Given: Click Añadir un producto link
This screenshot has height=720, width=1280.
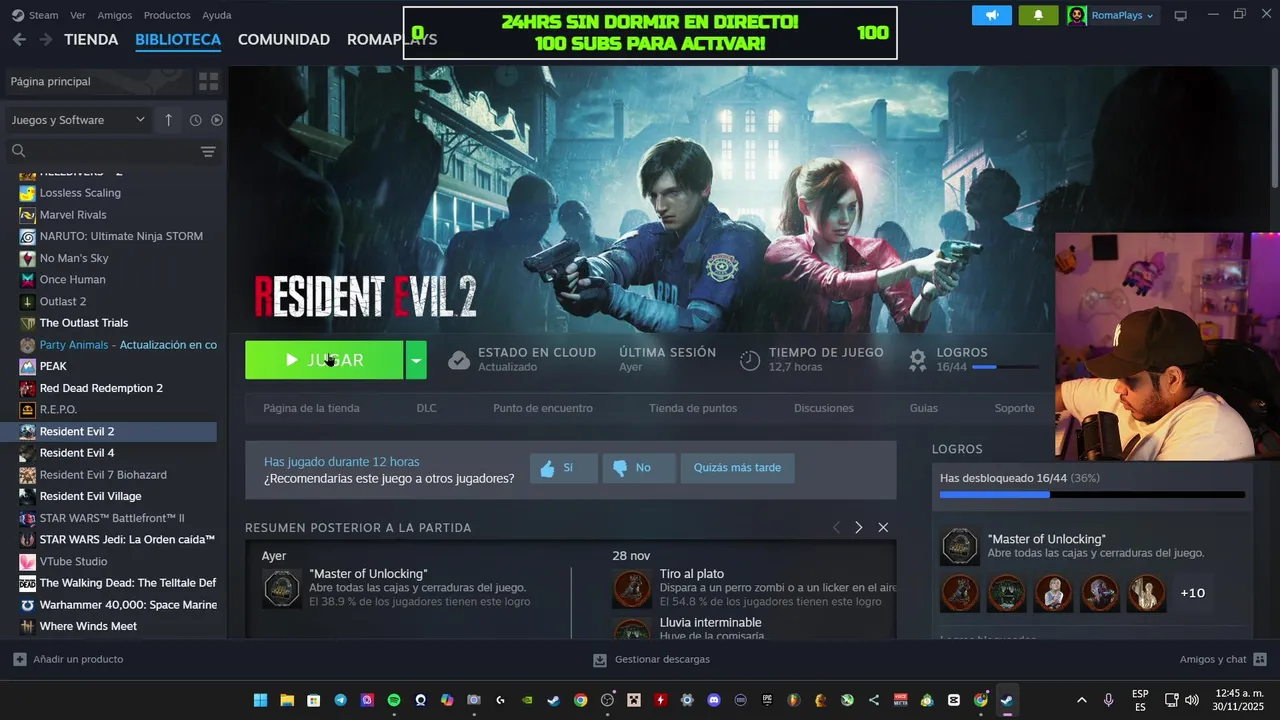Looking at the screenshot, I should [x=69, y=659].
